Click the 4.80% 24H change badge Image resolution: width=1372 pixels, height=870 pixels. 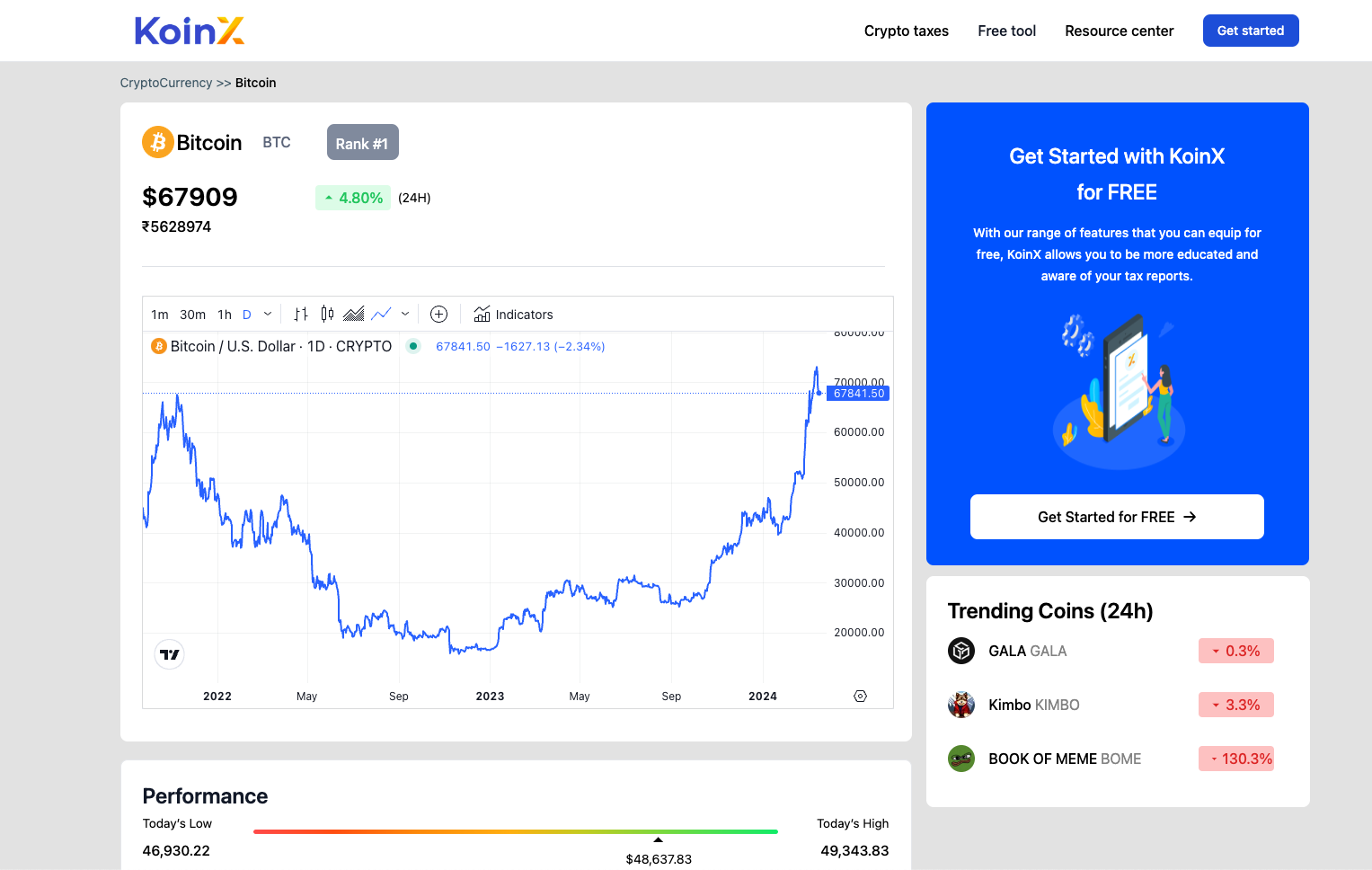[x=352, y=198]
